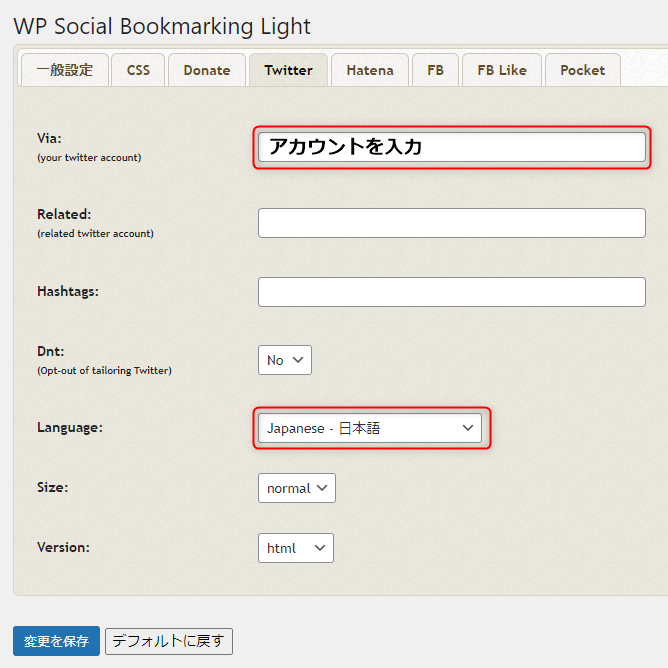668x668 pixels.
Task: Open the Size dropdown showing normal
Action: coord(296,488)
